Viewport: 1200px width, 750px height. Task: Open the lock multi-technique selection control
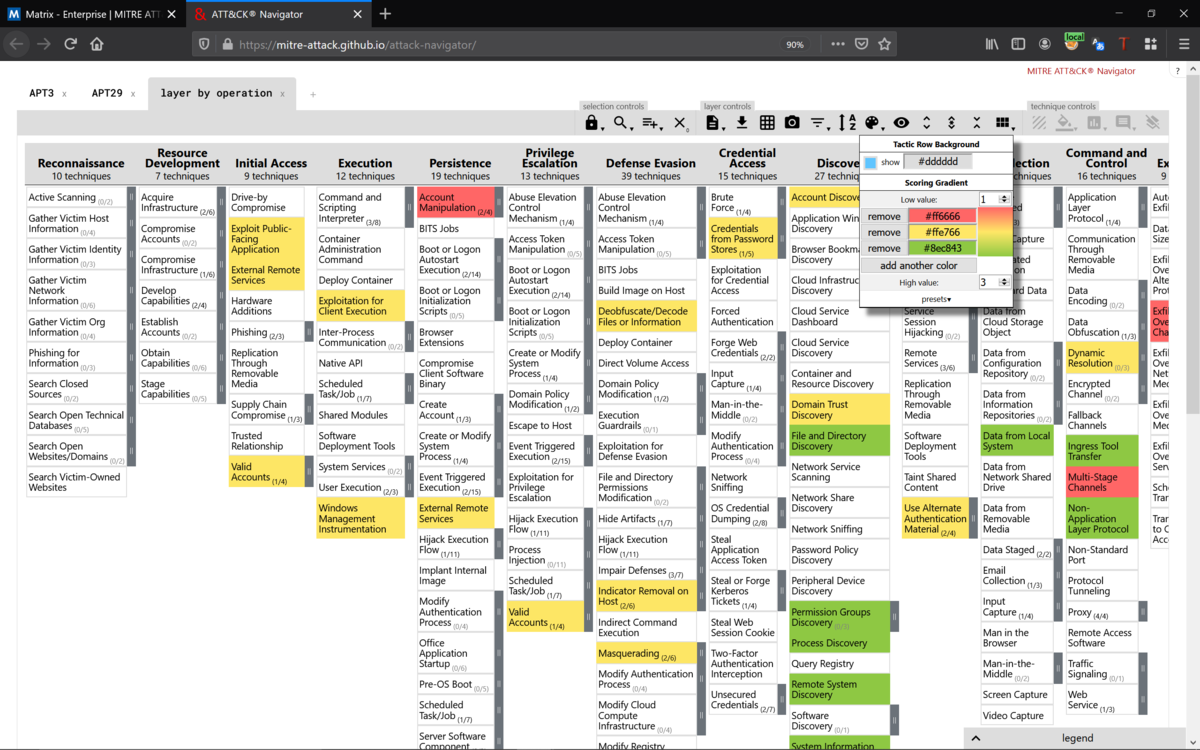(592, 123)
